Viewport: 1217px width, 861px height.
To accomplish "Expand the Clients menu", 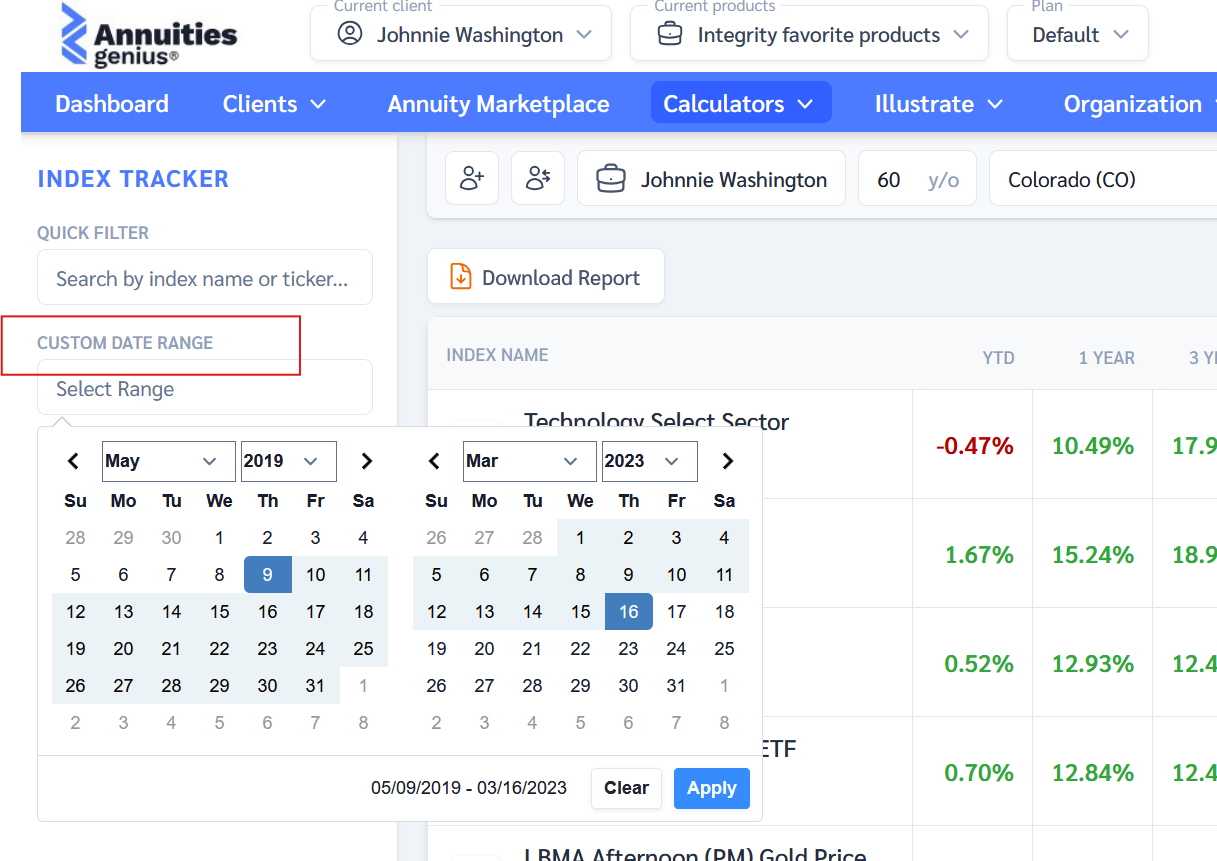I will click(275, 104).
